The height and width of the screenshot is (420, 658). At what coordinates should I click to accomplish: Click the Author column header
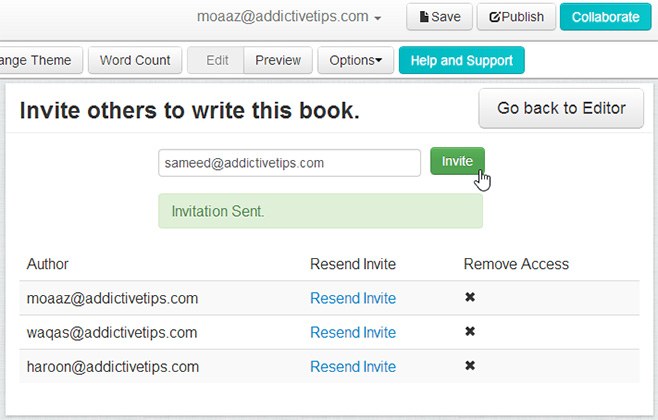(x=47, y=264)
